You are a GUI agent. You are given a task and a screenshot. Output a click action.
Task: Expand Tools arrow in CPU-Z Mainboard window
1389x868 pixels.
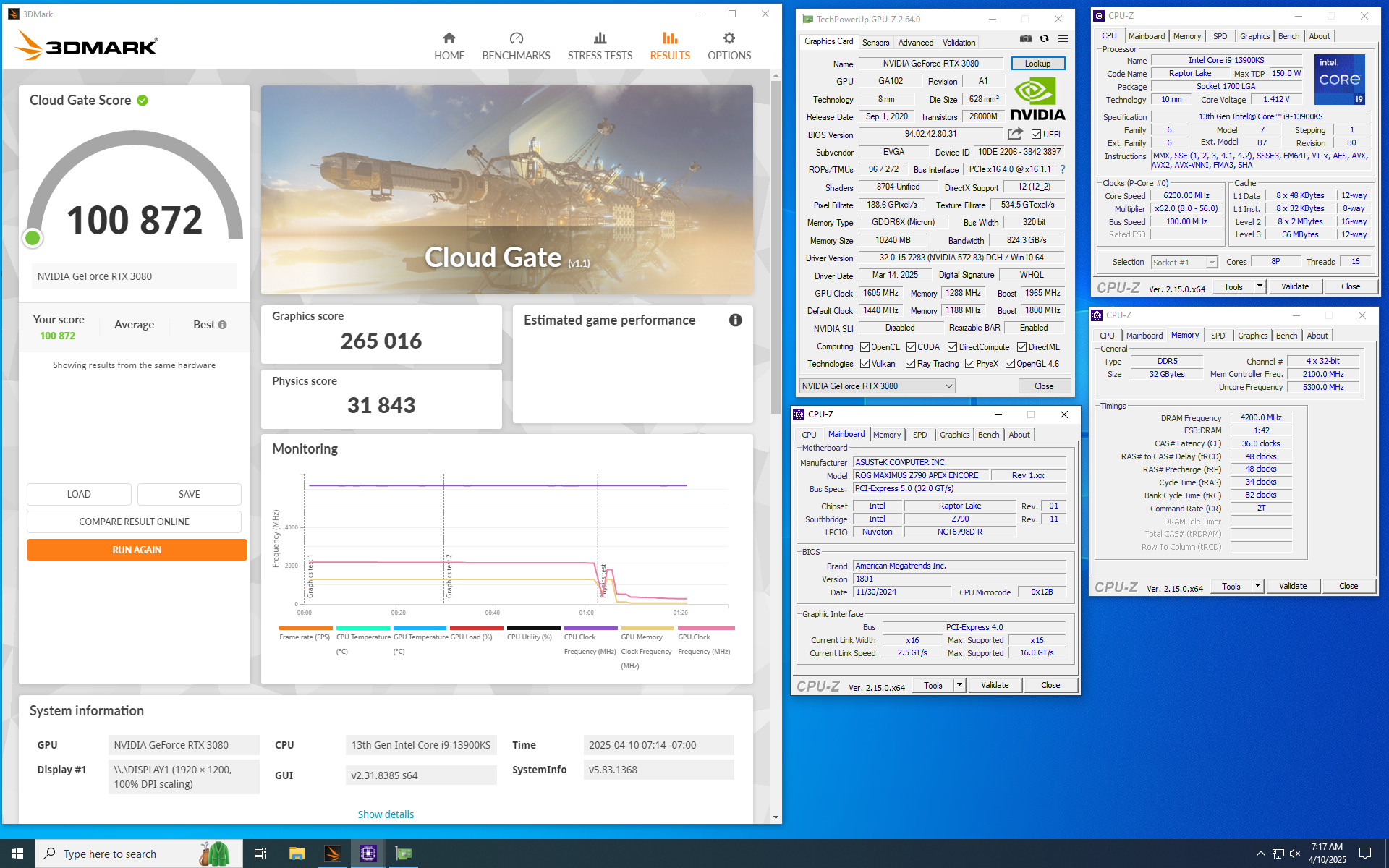click(x=959, y=685)
